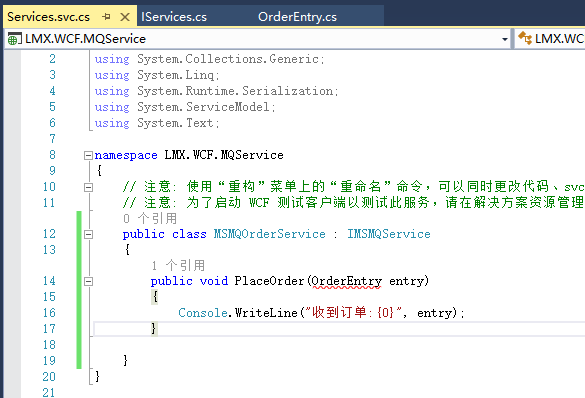Collapse the namespace LMX.WCF.MQService block
This screenshot has width=585, height=398.
88,155
